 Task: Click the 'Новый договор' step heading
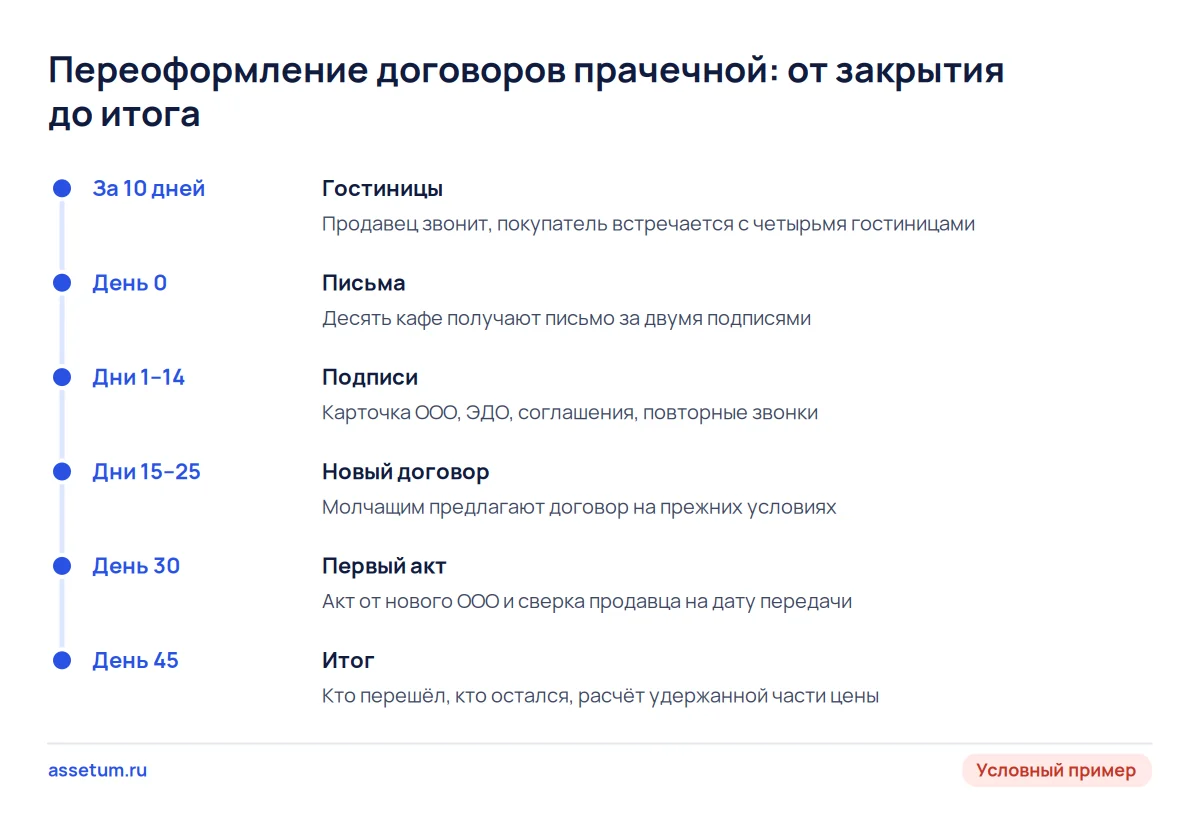(x=406, y=472)
